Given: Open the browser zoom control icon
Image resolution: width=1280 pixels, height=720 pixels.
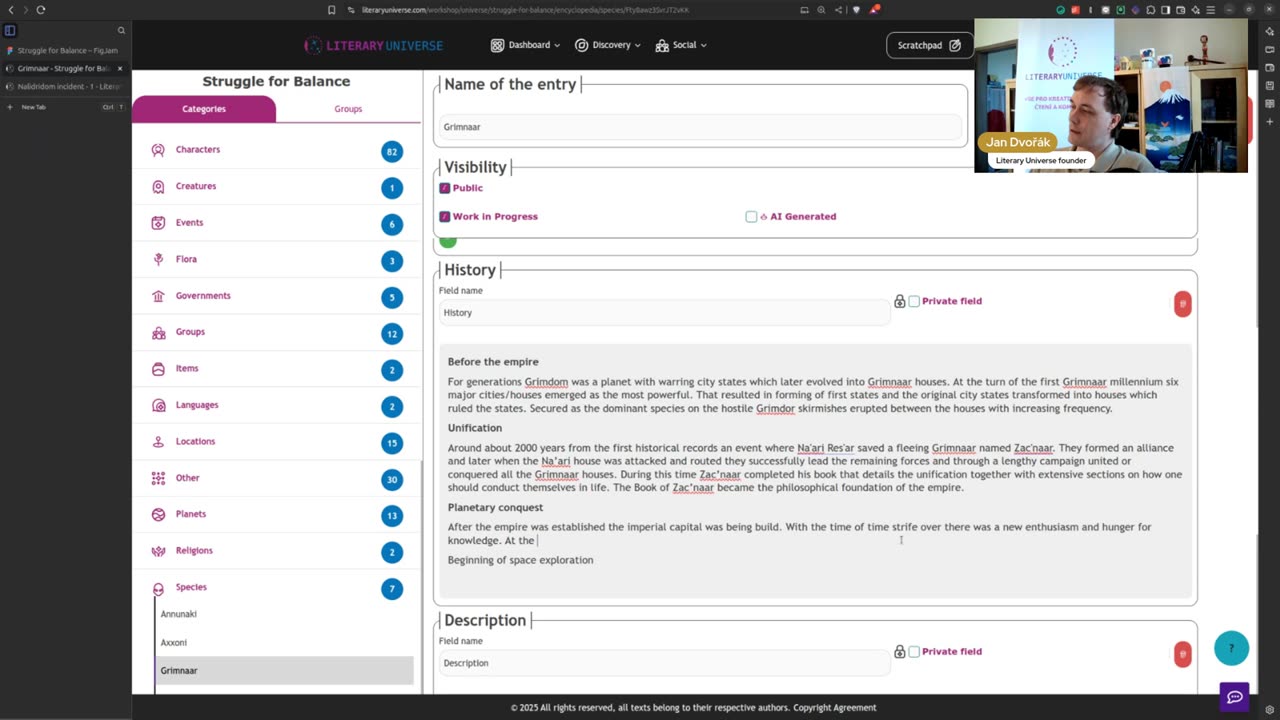Looking at the screenshot, I should tap(821, 10).
